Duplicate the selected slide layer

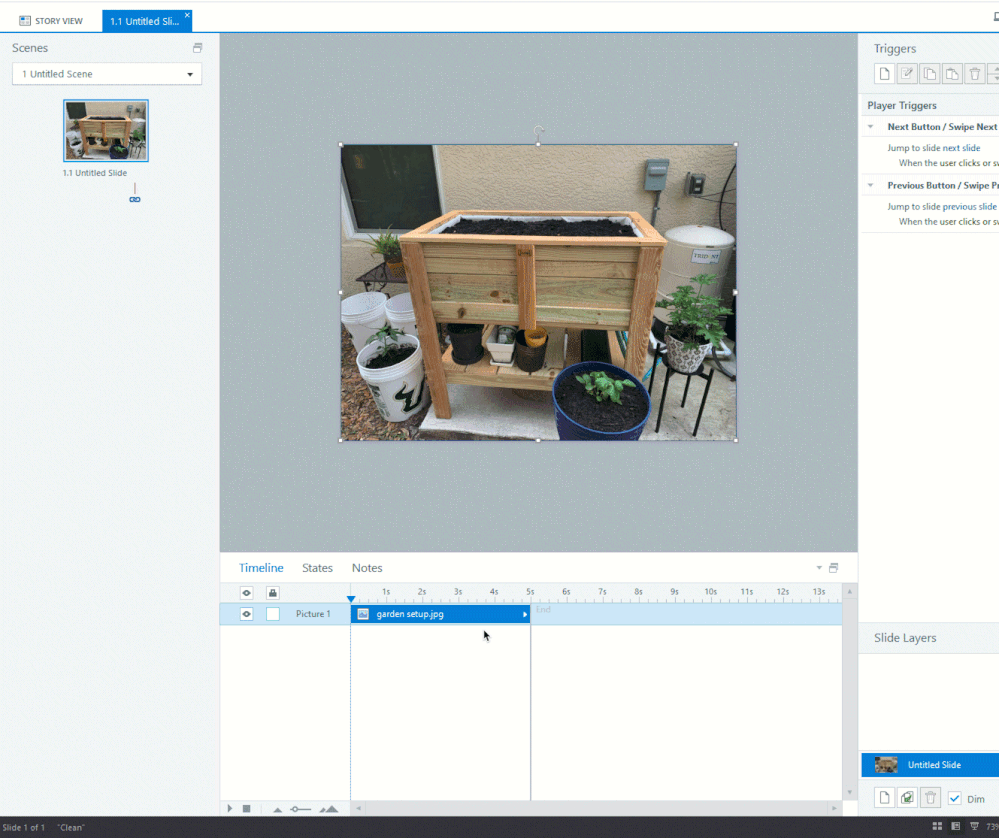click(x=907, y=798)
